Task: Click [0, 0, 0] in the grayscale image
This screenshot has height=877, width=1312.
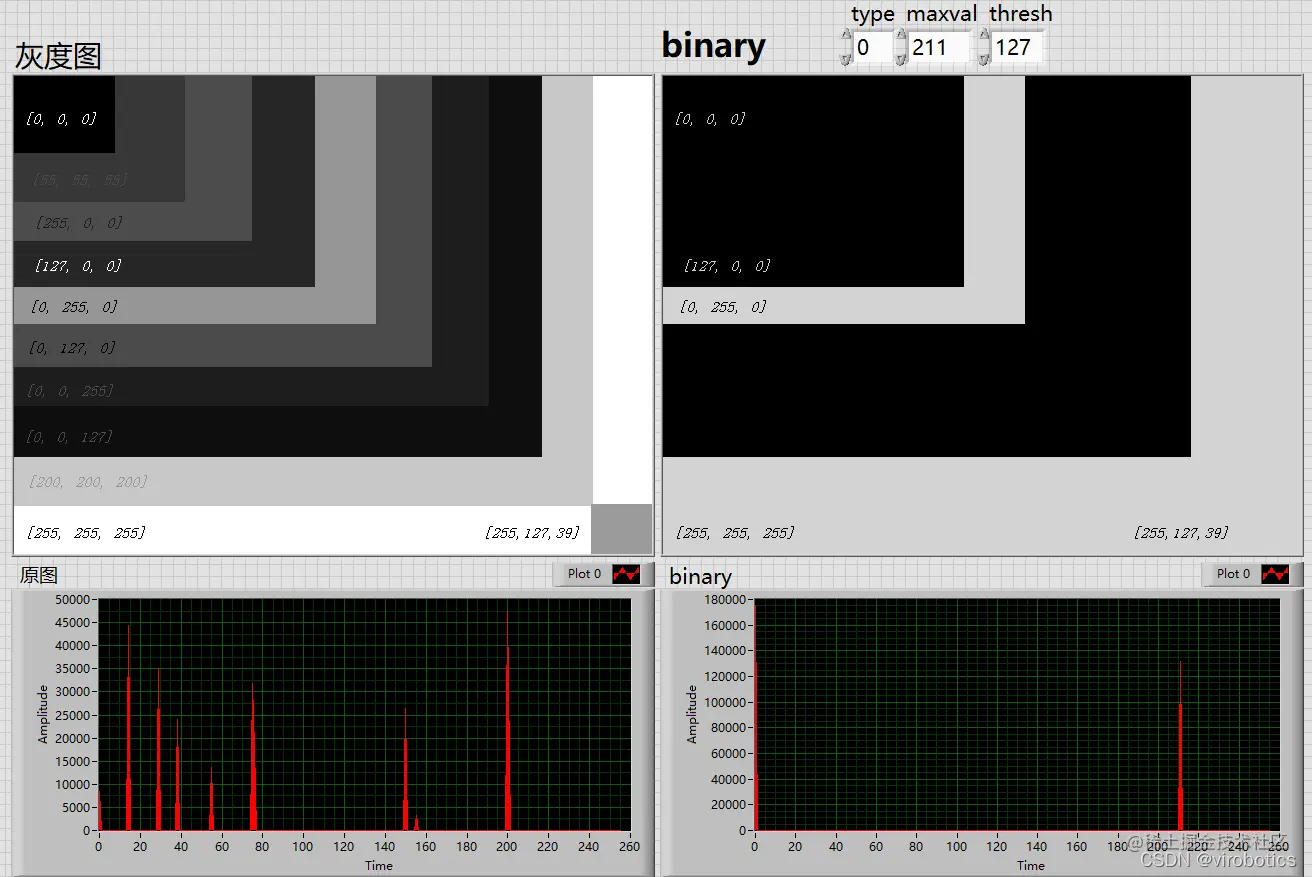Action: point(61,119)
